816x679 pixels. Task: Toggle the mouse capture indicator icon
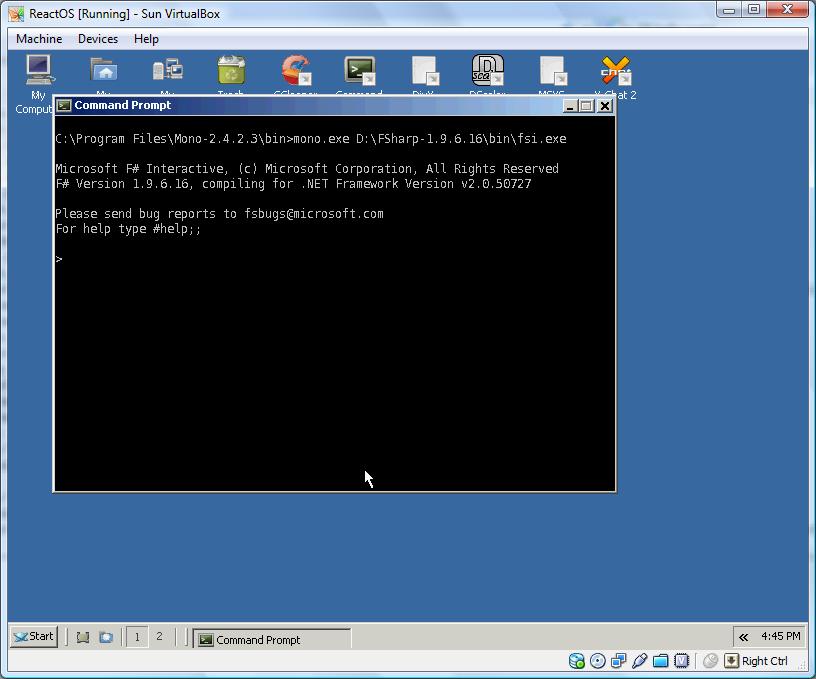710,661
